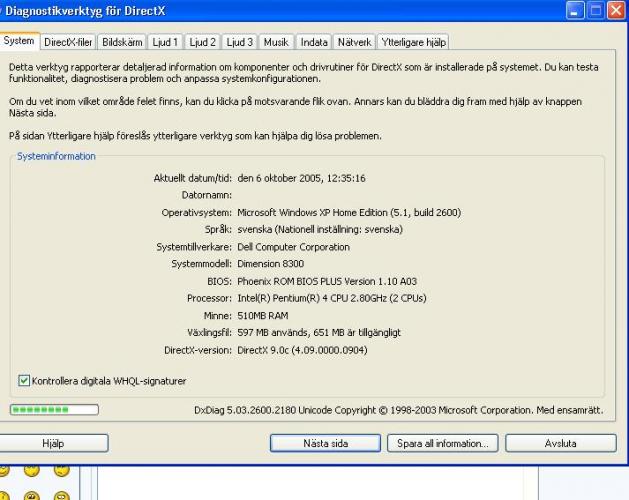Close the Diagnostikverktyg för DirectX window
This screenshot has height=500, width=629.
point(615,13)
